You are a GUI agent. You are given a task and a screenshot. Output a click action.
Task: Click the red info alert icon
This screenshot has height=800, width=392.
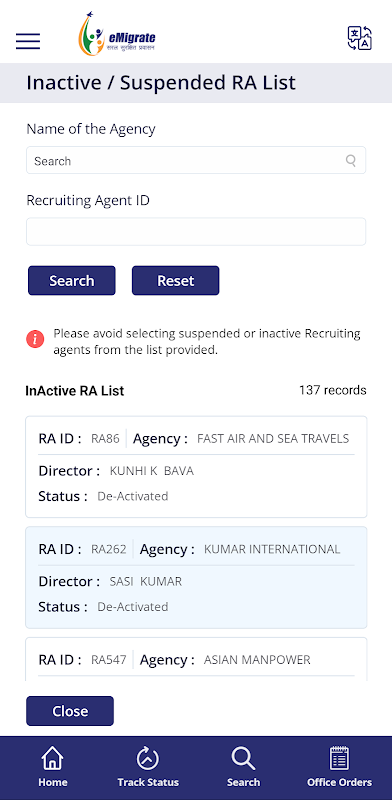pyautogui.click(x=35, y=339)
